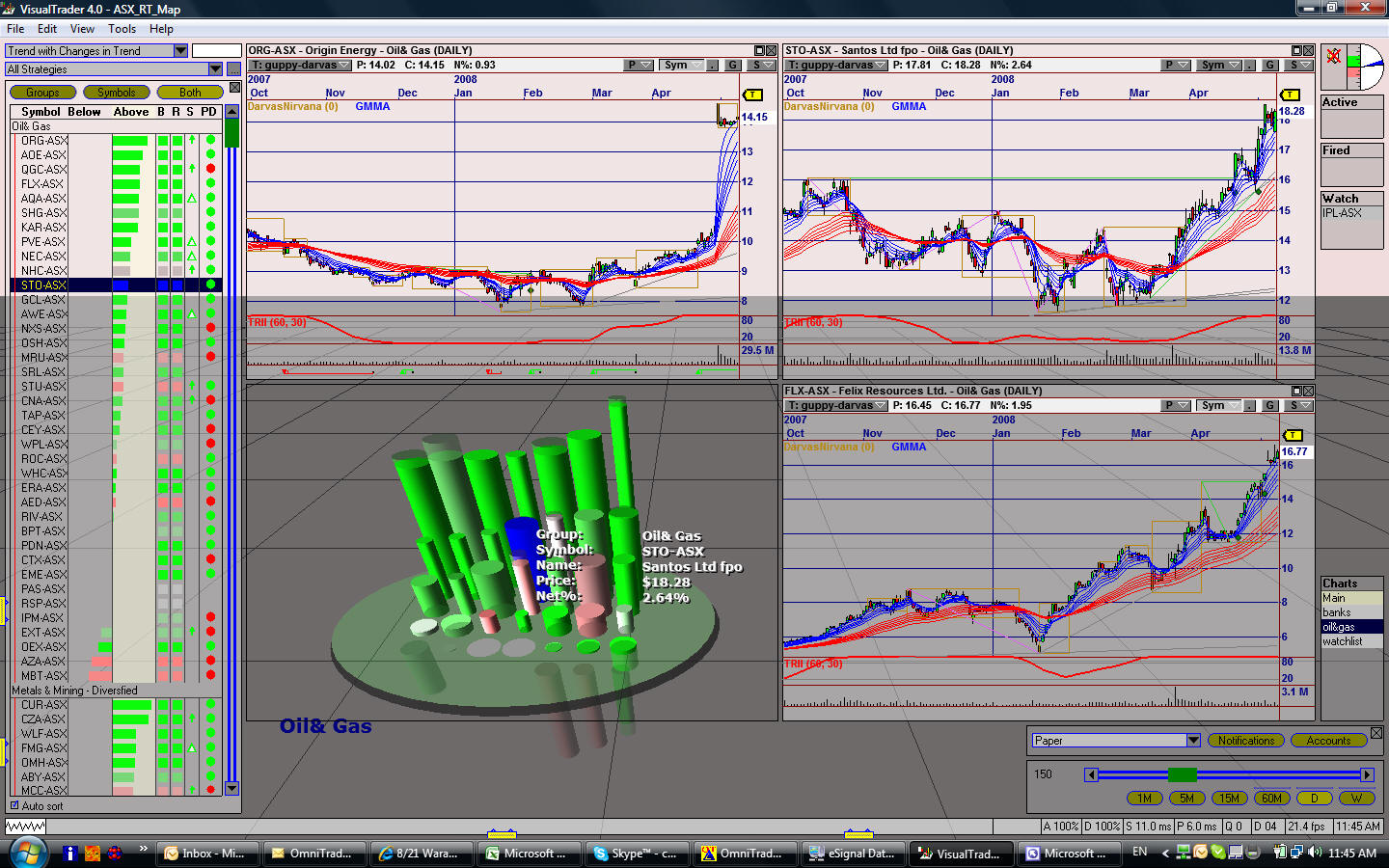
Task: Select 1M timeframe toggle
Action: 1145,798
